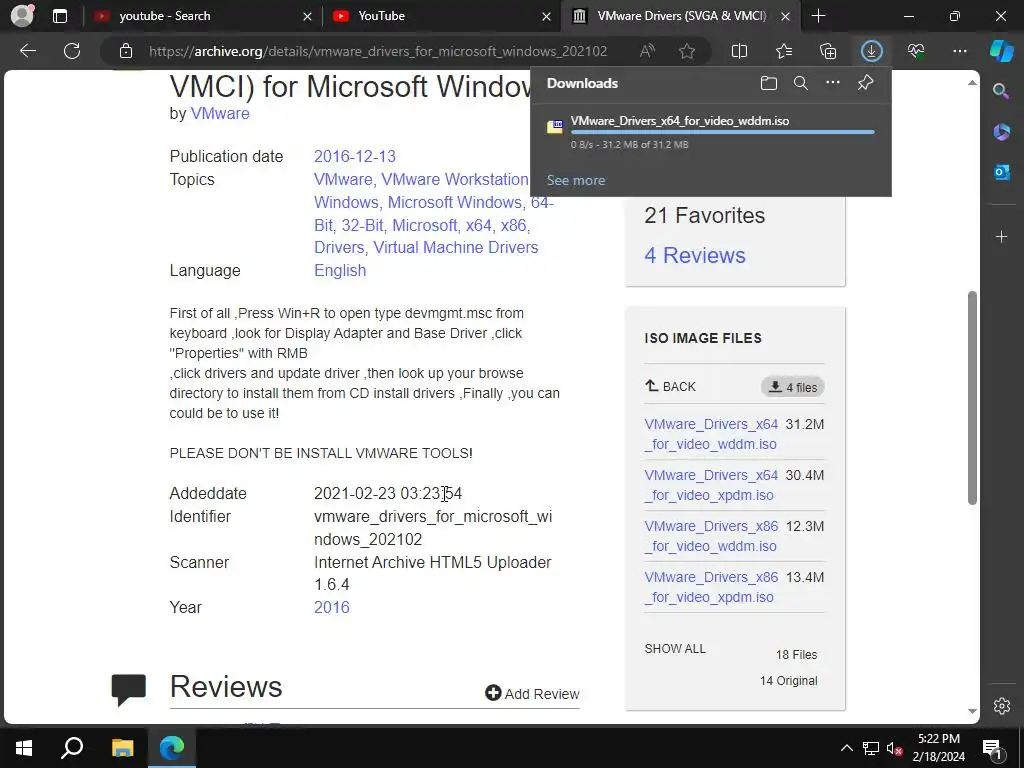
Task: Click the Add Review plus icon
Action: coord(493,693)
